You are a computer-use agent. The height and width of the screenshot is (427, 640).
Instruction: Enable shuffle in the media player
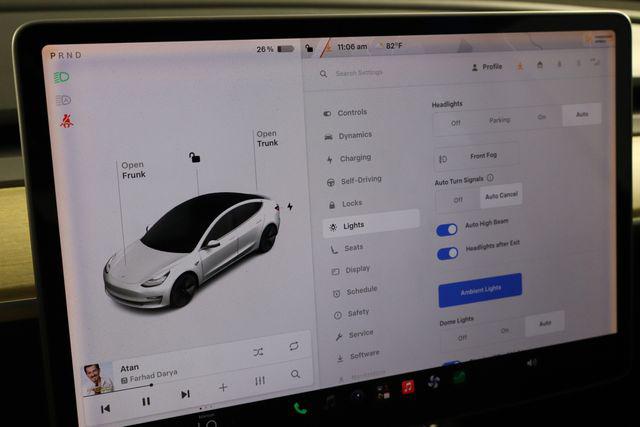click(258, 352)
